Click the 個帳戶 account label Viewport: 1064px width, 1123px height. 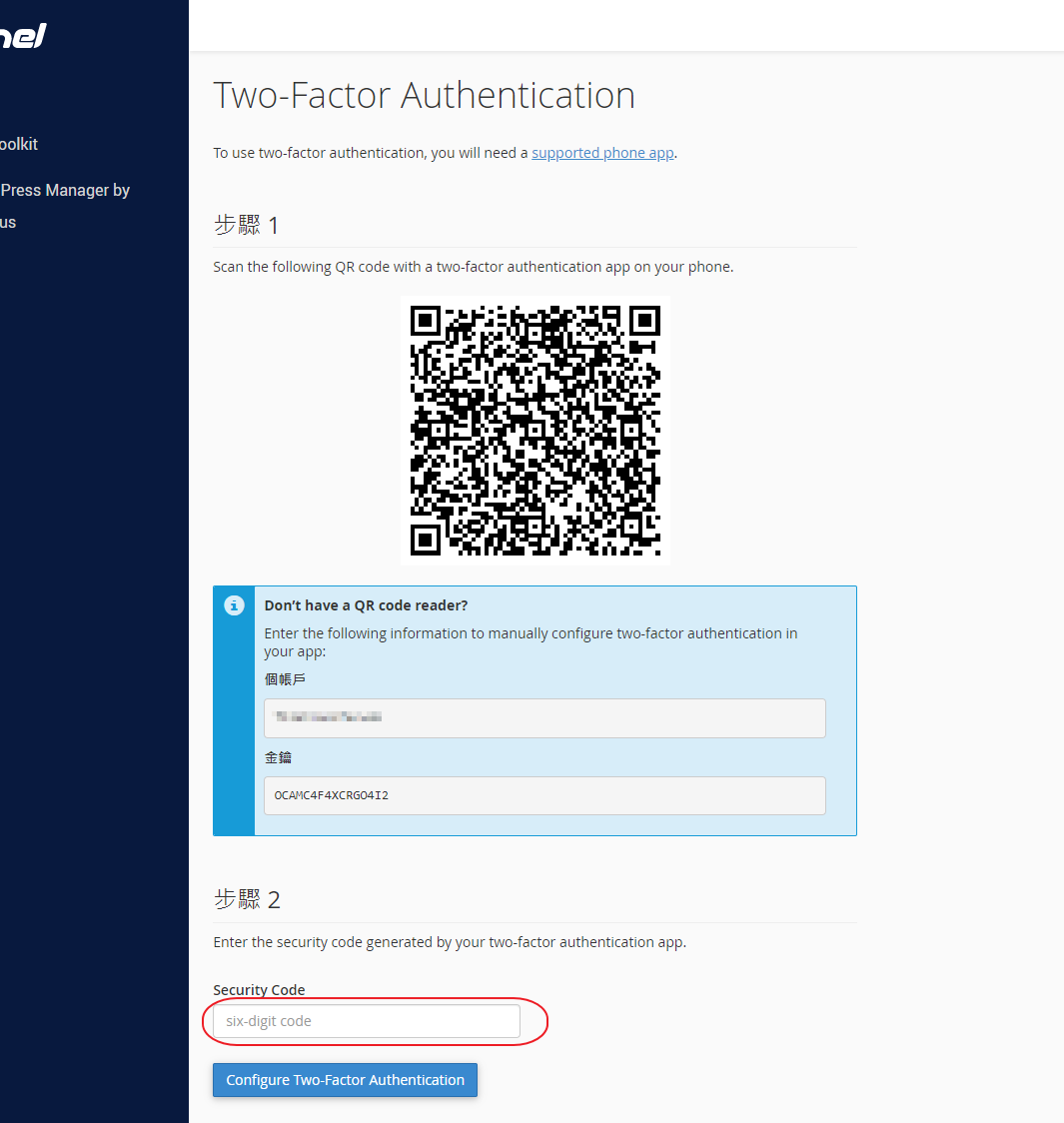[x=285, y=679]
